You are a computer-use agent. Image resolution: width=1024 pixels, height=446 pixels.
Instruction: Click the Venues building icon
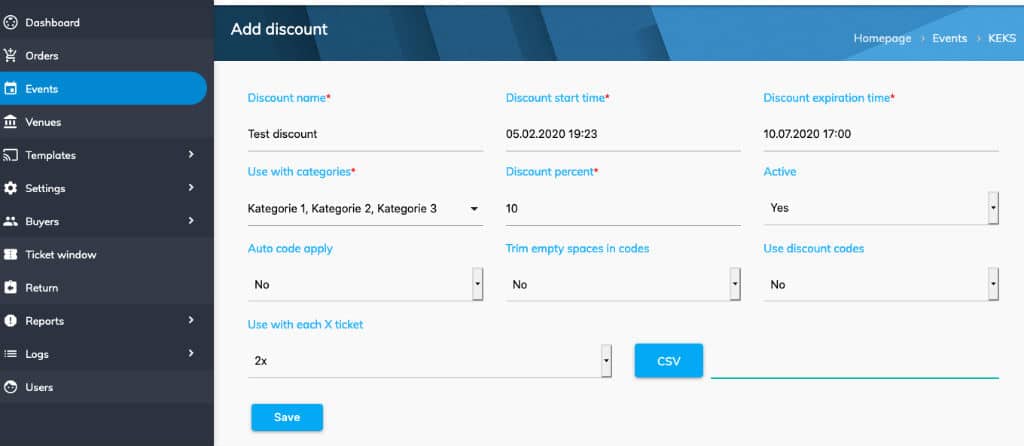[x=10, y=122]
